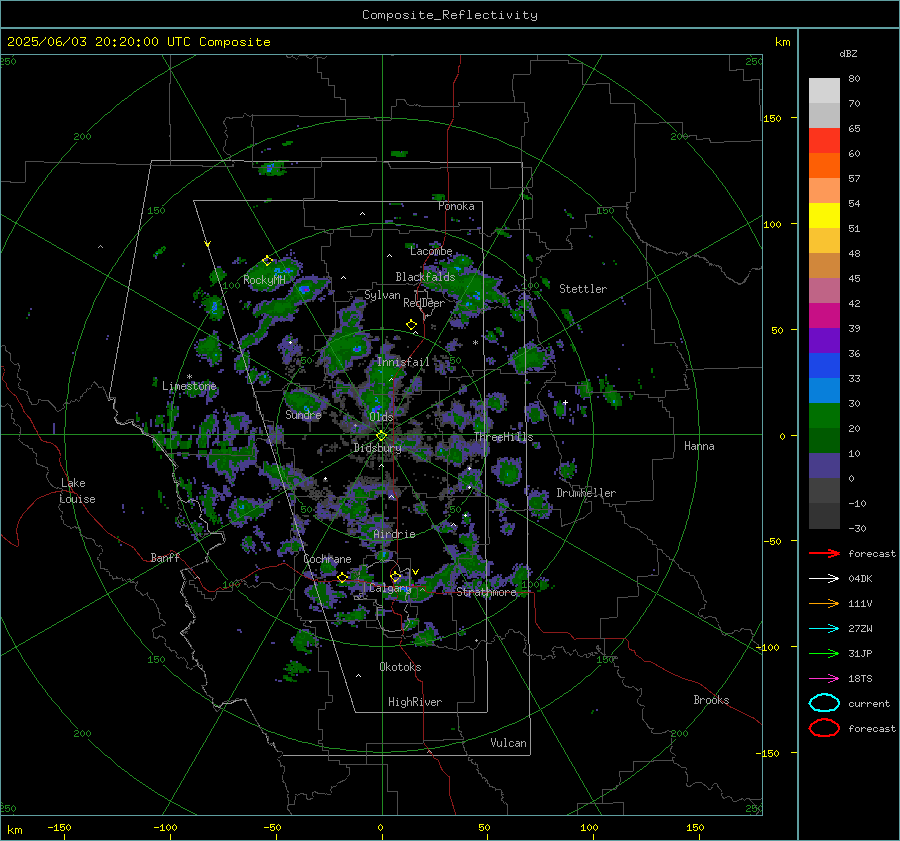Click the Stettler city label

coord(583,289)
